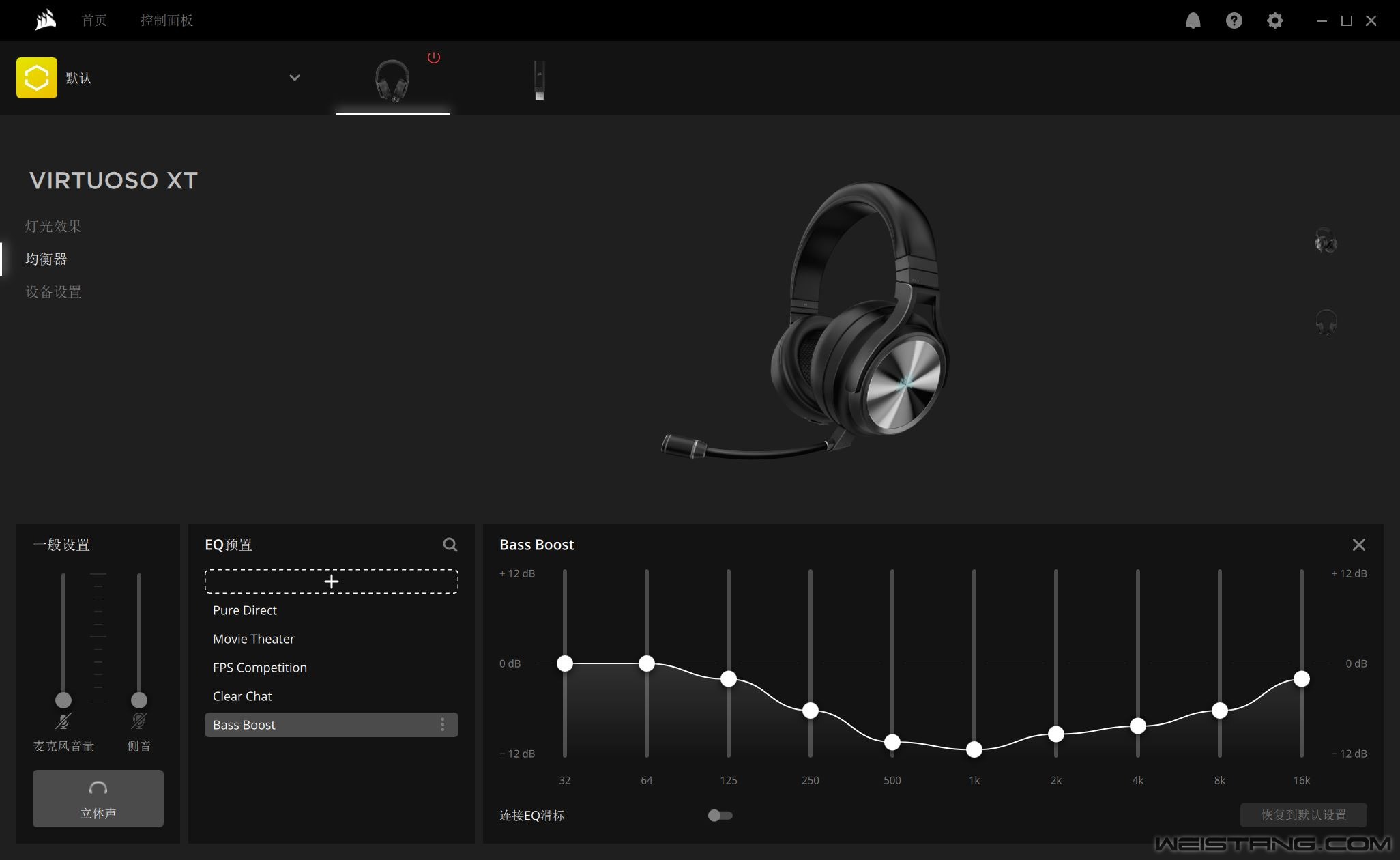Image resolution: width=1400 pixels, height=860 pixels.
Task: Select the upper headset view thumbnail
Action: click(1326, 241)
